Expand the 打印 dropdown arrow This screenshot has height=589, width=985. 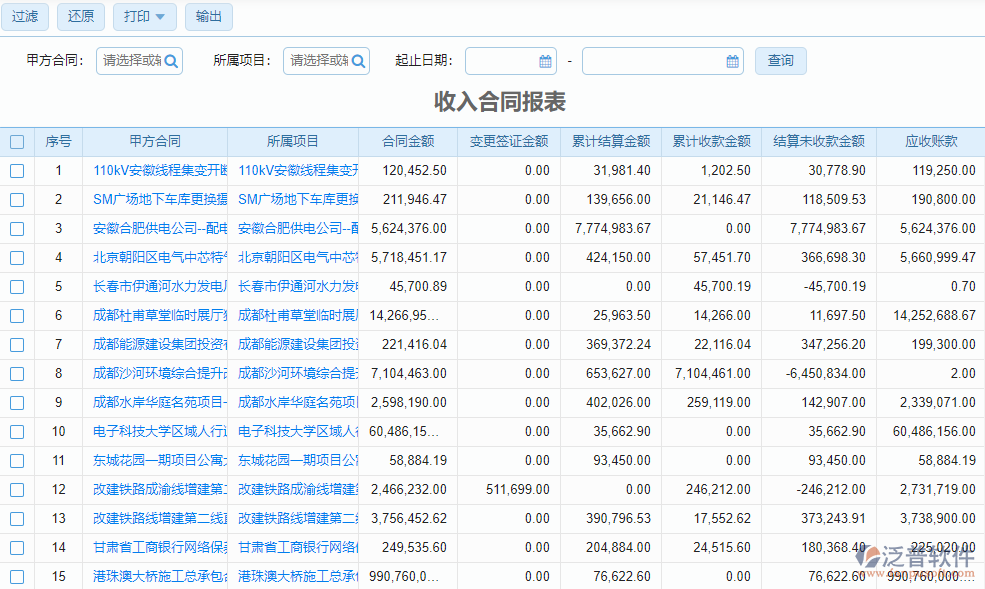[x=160, y=16]
